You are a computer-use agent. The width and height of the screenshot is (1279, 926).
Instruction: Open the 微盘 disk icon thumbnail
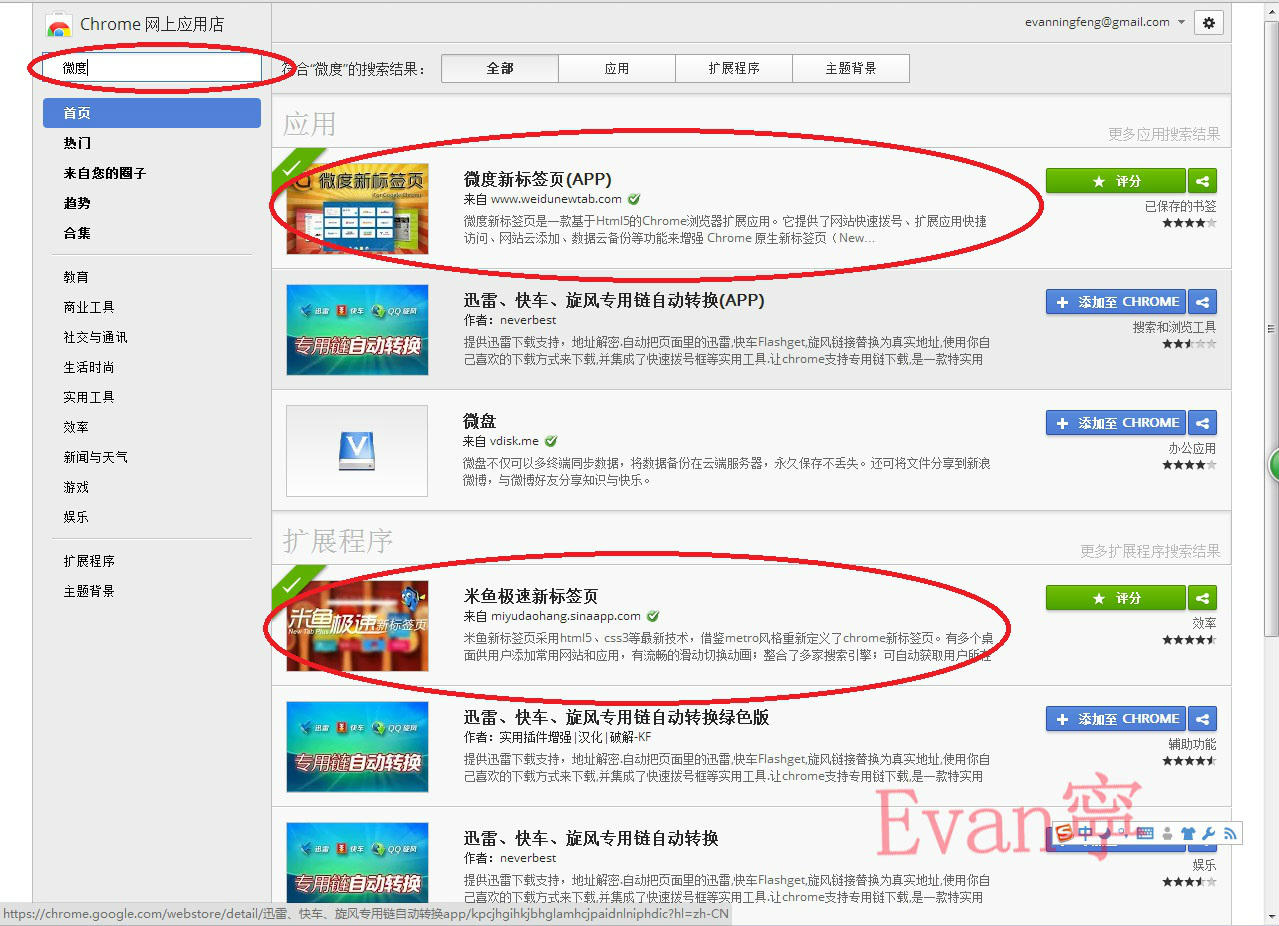coord(357,451)
